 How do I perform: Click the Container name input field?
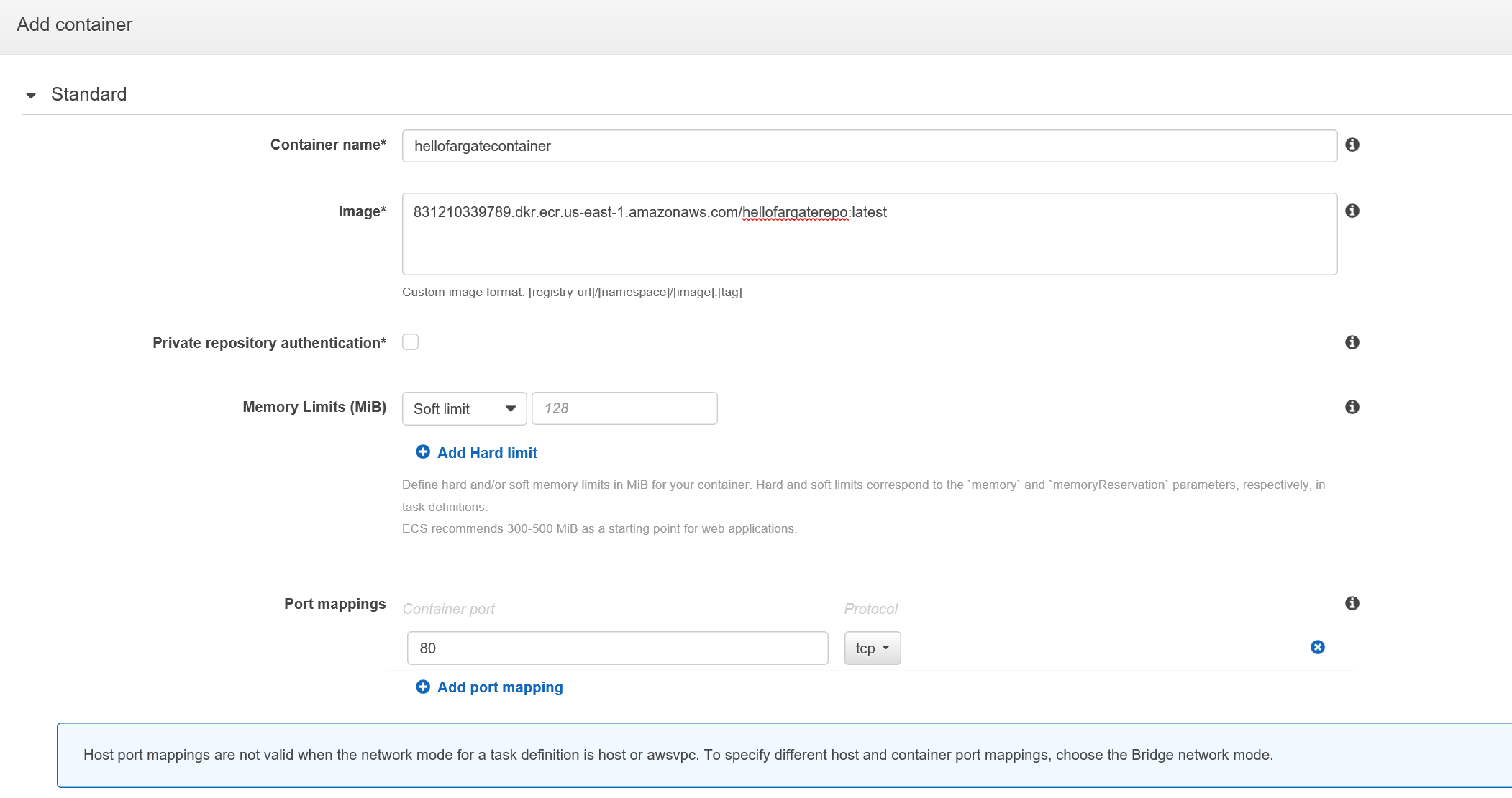pos(869,146)
